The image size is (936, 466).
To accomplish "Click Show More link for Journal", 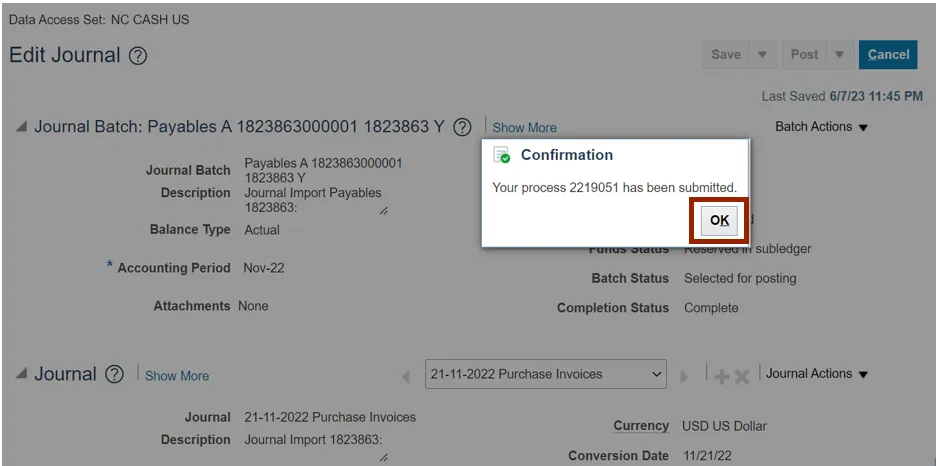I will click(177, 376).
